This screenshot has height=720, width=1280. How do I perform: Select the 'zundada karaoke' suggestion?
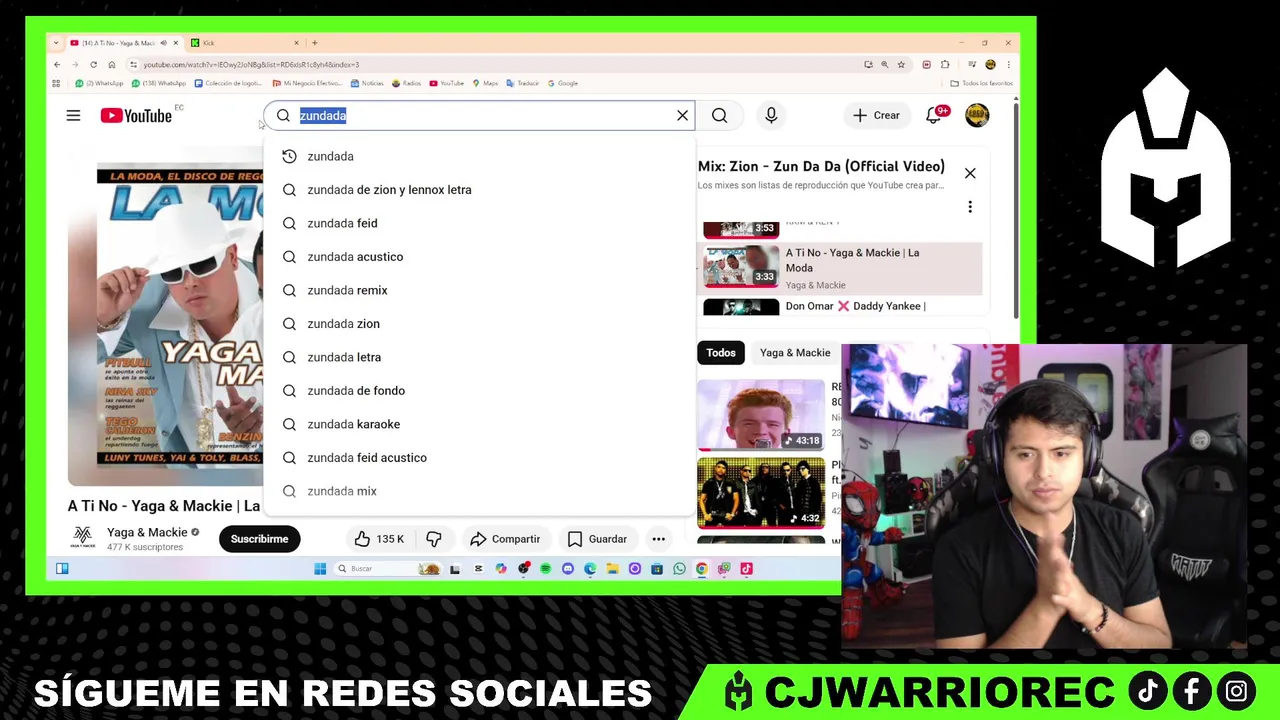pos(479,424)
